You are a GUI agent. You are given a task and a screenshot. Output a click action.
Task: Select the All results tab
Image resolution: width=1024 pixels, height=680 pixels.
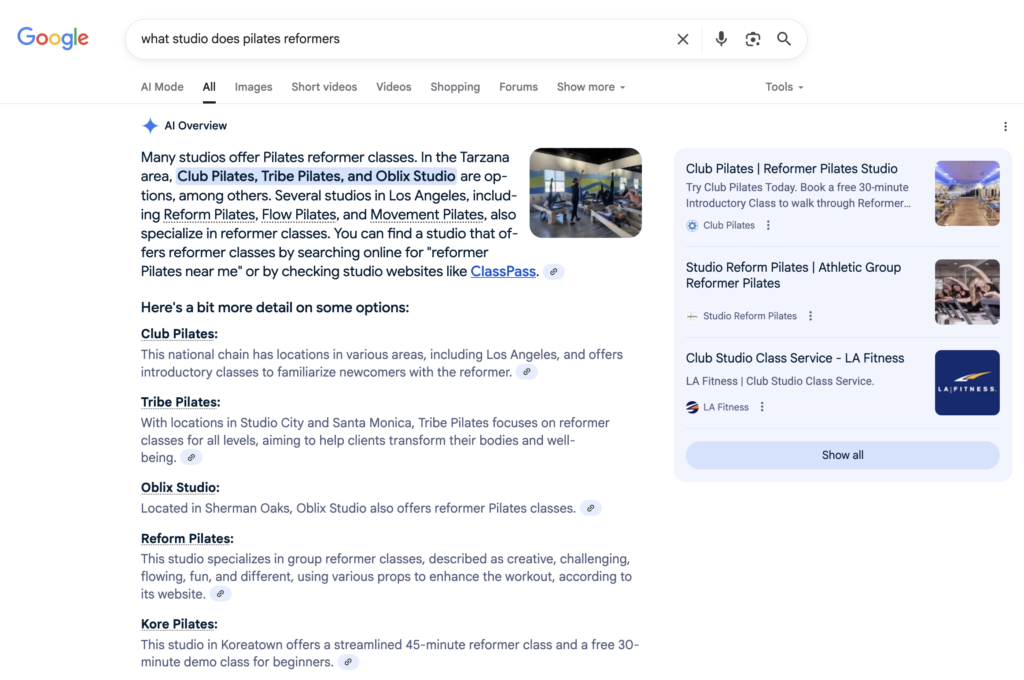[209, 87]
